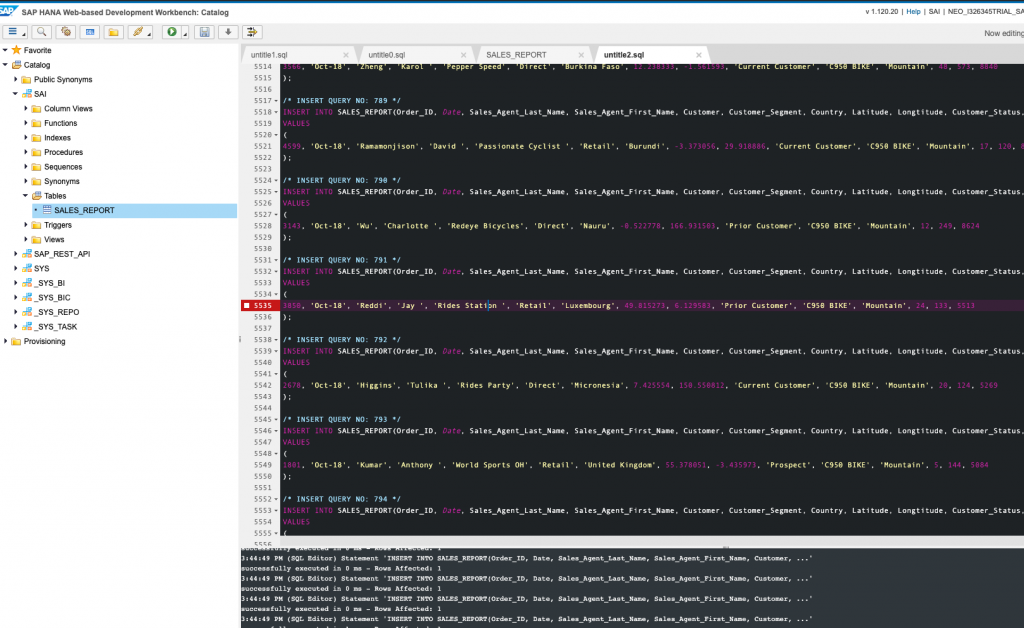Close the untitle0.sql tab
This screenshot has height=628, width=1024.
(x=464, y=55)
